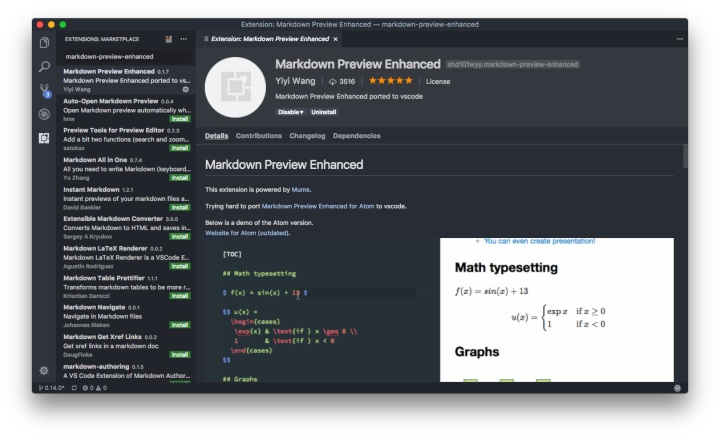Install Markdown Table Prettifier extension

[x=180, y=296]
